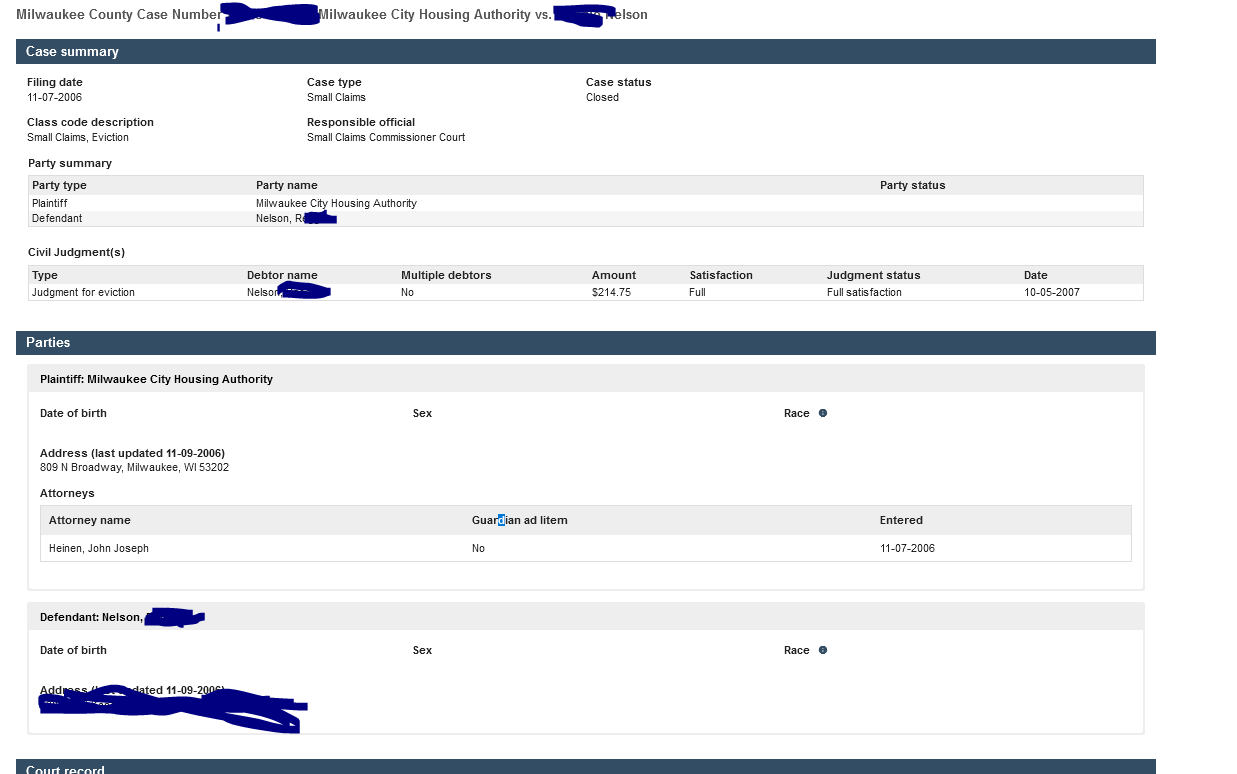Click the 'Full satisfaction' judgment status cell
The height and width of the screenshot is (774, 1237).
(x=864, y=292)
